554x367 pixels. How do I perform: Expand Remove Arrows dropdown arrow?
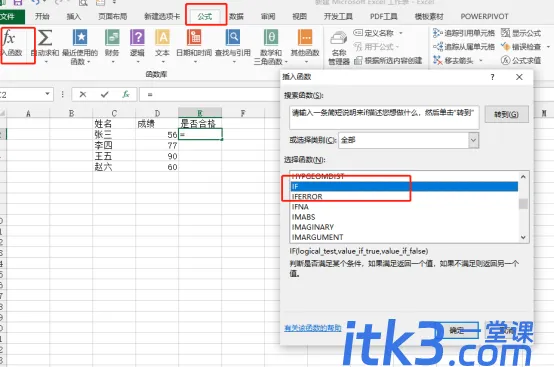click(x=481, y=61)
